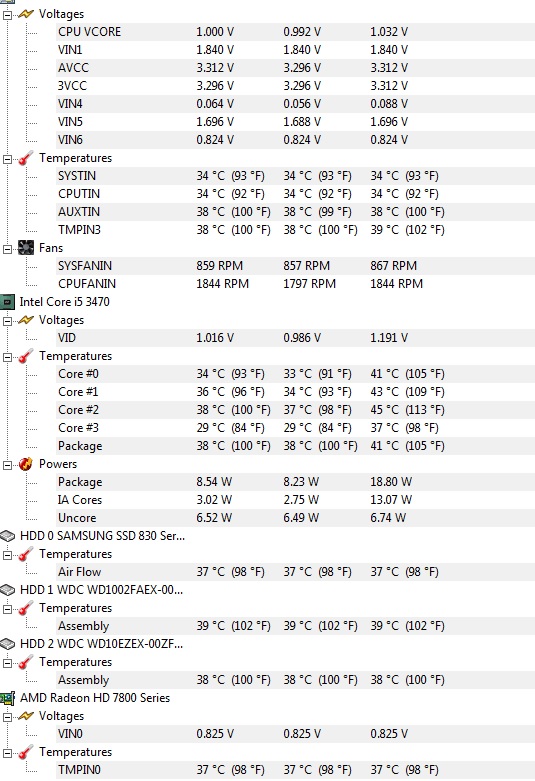Collapse the Temperatures node under Intel Core i5

click(7, 357)
